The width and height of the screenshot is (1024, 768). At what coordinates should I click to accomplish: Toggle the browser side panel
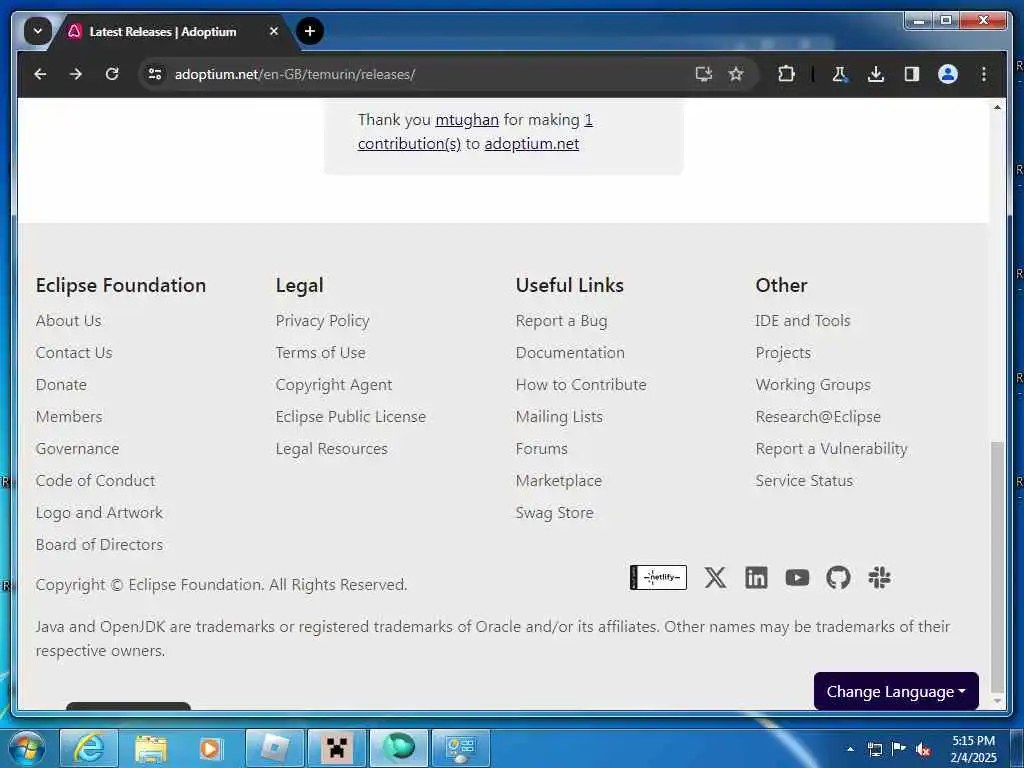tap(912, 74)
